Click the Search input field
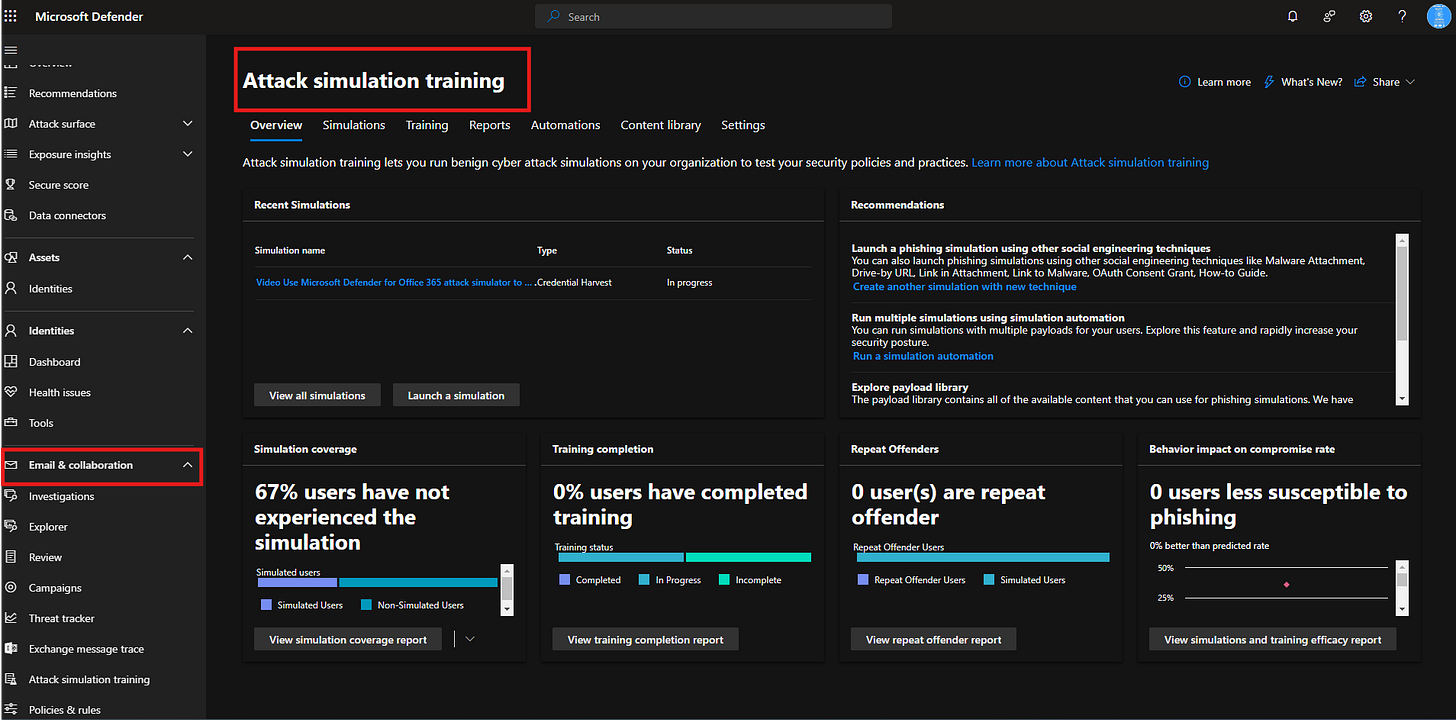 click(713, 16)
